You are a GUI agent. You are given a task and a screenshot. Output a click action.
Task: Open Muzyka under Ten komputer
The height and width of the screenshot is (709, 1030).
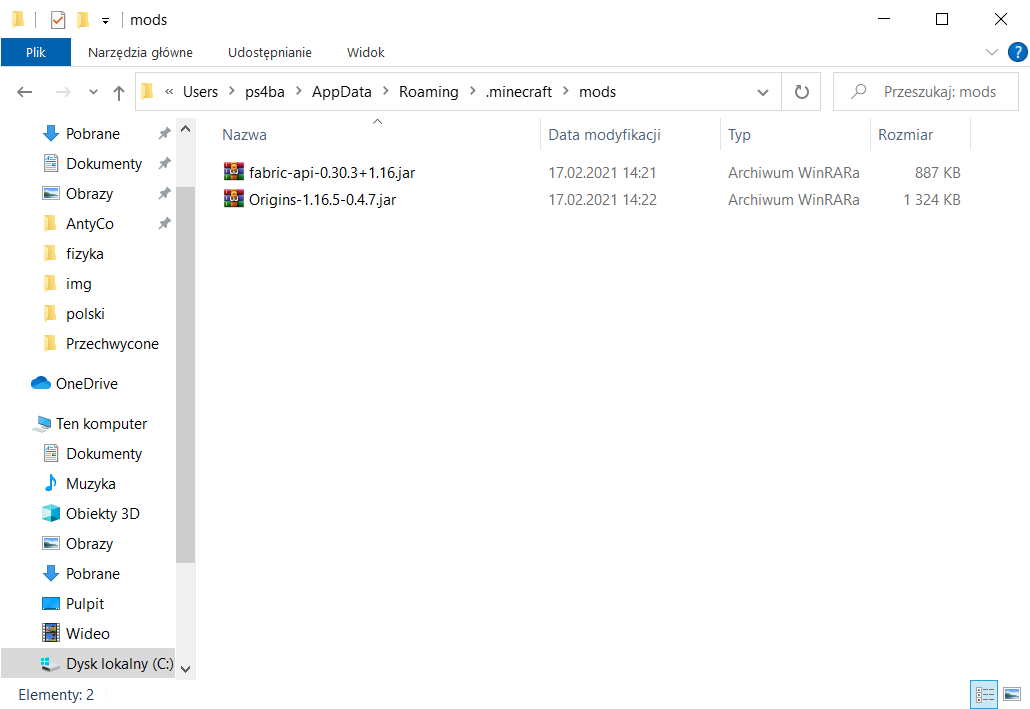click(90, 484)
